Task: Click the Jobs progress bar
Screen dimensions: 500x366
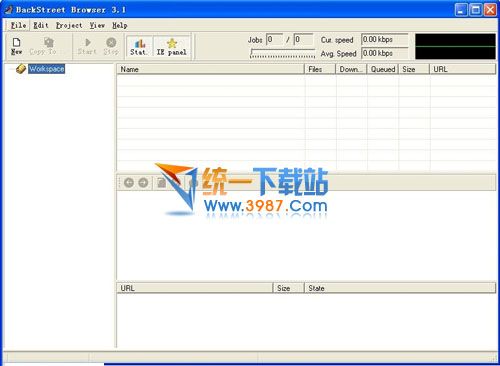Action: (283, 53)
